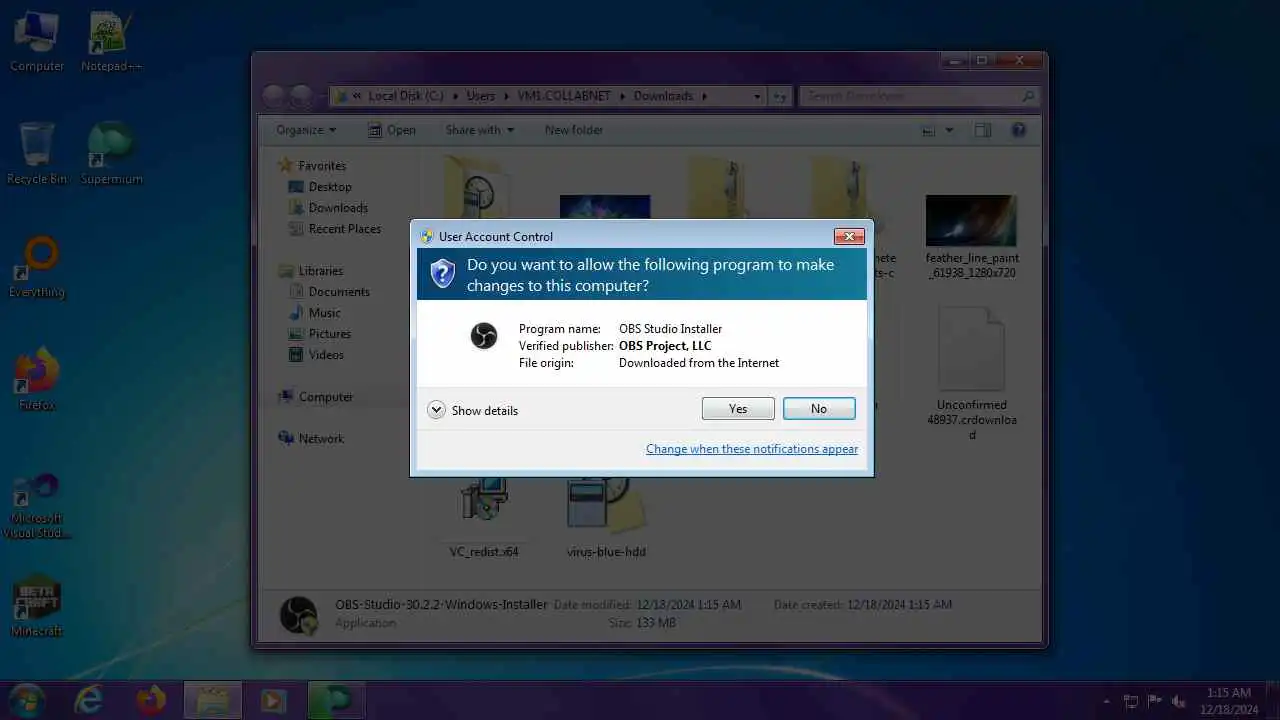Open the Windows Start button
The height and width of the screenshot is (720, 1280).
[27, 699]
